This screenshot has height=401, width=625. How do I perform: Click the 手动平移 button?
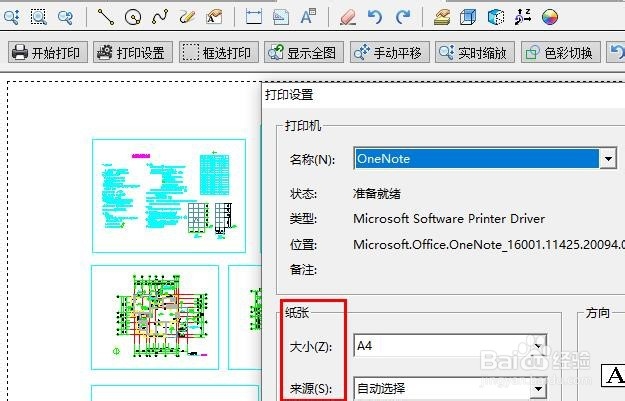click(x=390, y=52)
